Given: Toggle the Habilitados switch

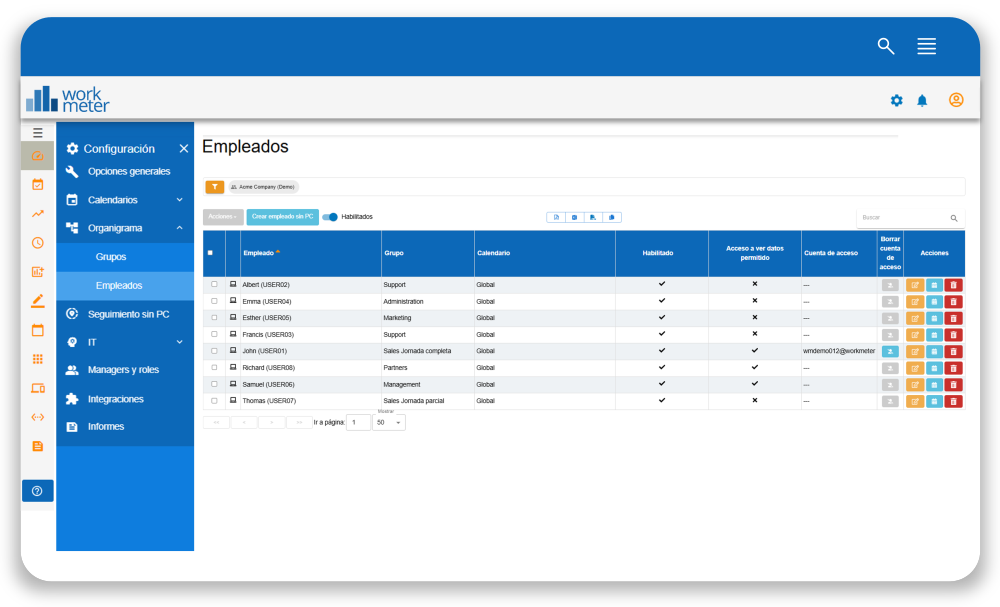Looking at the screenshot, I should click(x=330, y=217).
